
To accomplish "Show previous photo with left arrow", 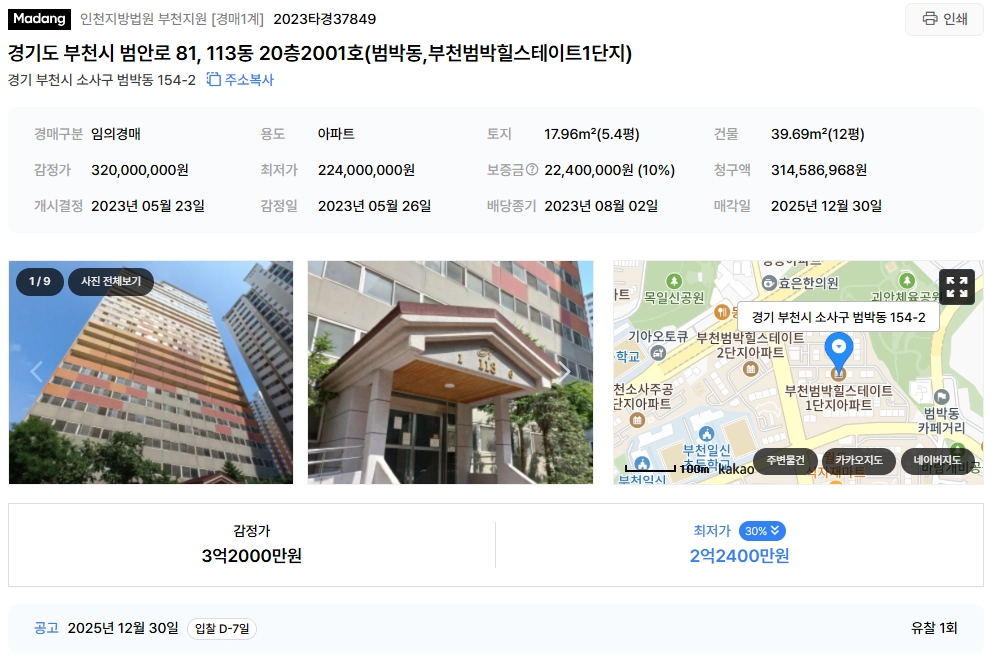I will point(37,371).
